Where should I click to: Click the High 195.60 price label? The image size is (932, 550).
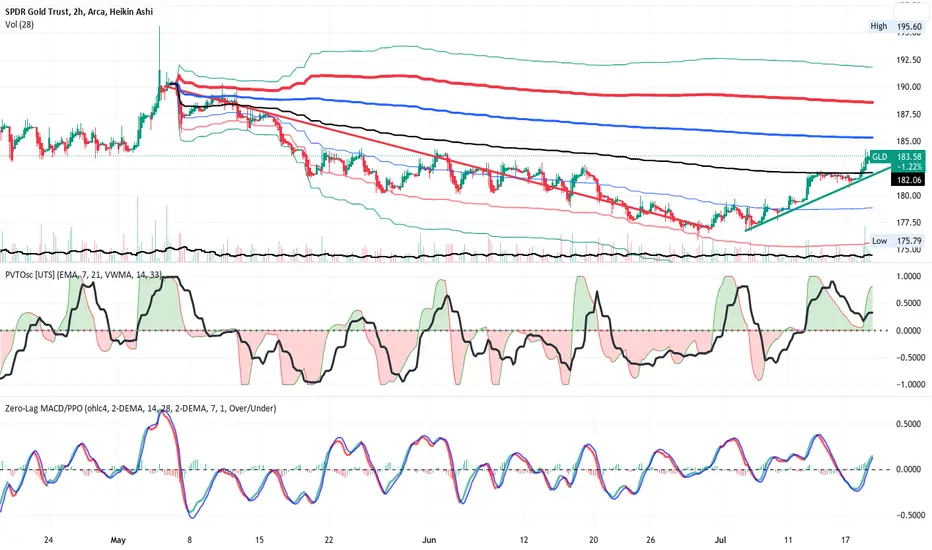[x=896, y=26]
